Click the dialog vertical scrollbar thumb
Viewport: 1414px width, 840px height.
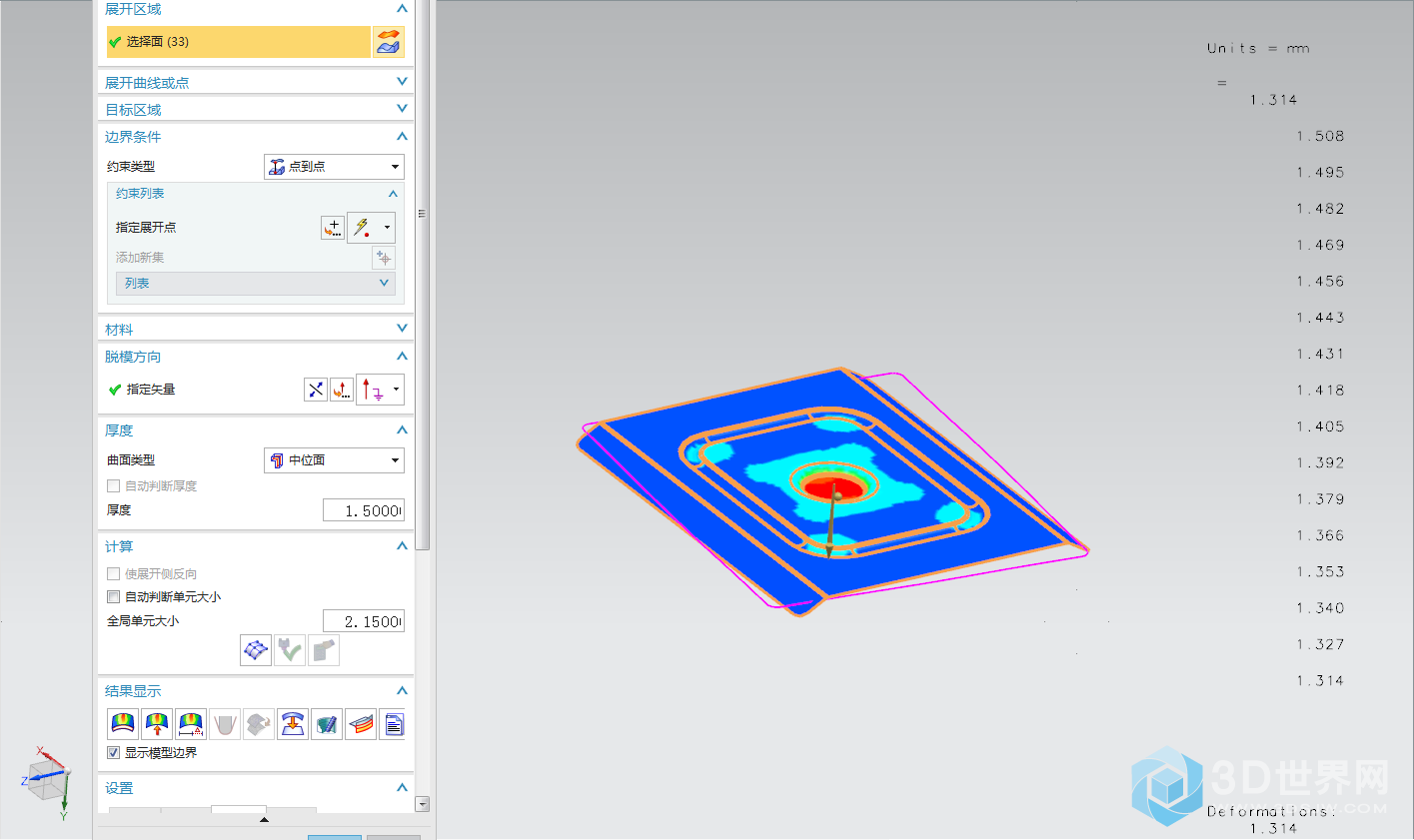[x=423, y=275]
